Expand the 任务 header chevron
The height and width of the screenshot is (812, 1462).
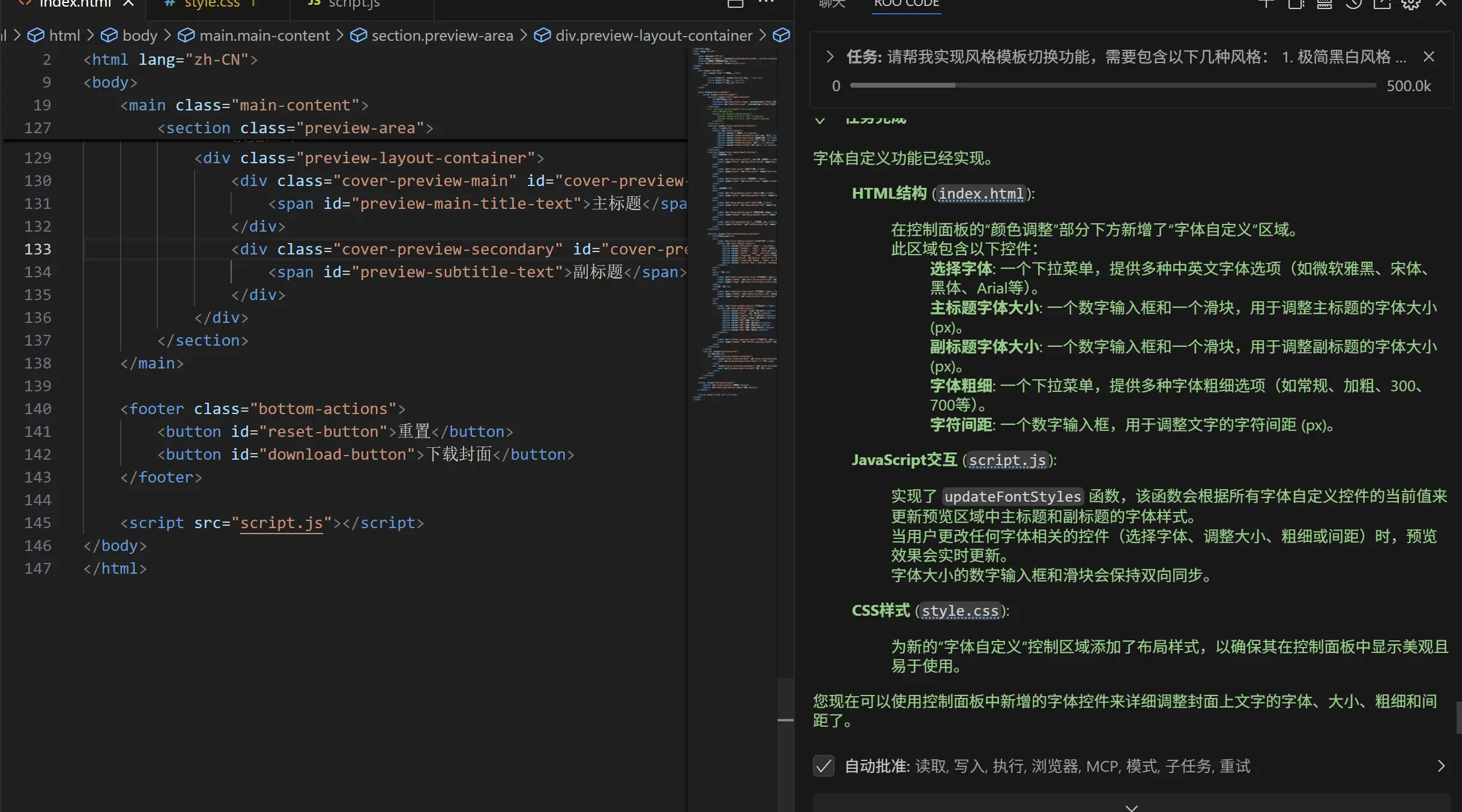tap(830, 57)
